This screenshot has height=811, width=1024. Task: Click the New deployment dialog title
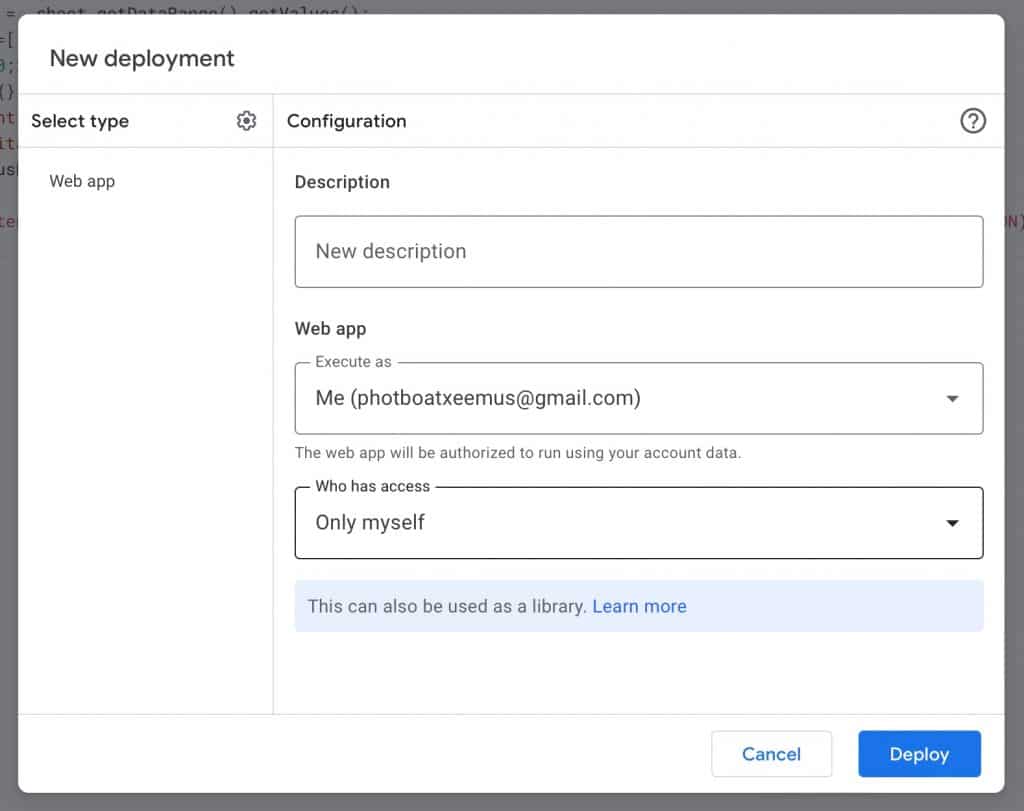click(141, 58)
